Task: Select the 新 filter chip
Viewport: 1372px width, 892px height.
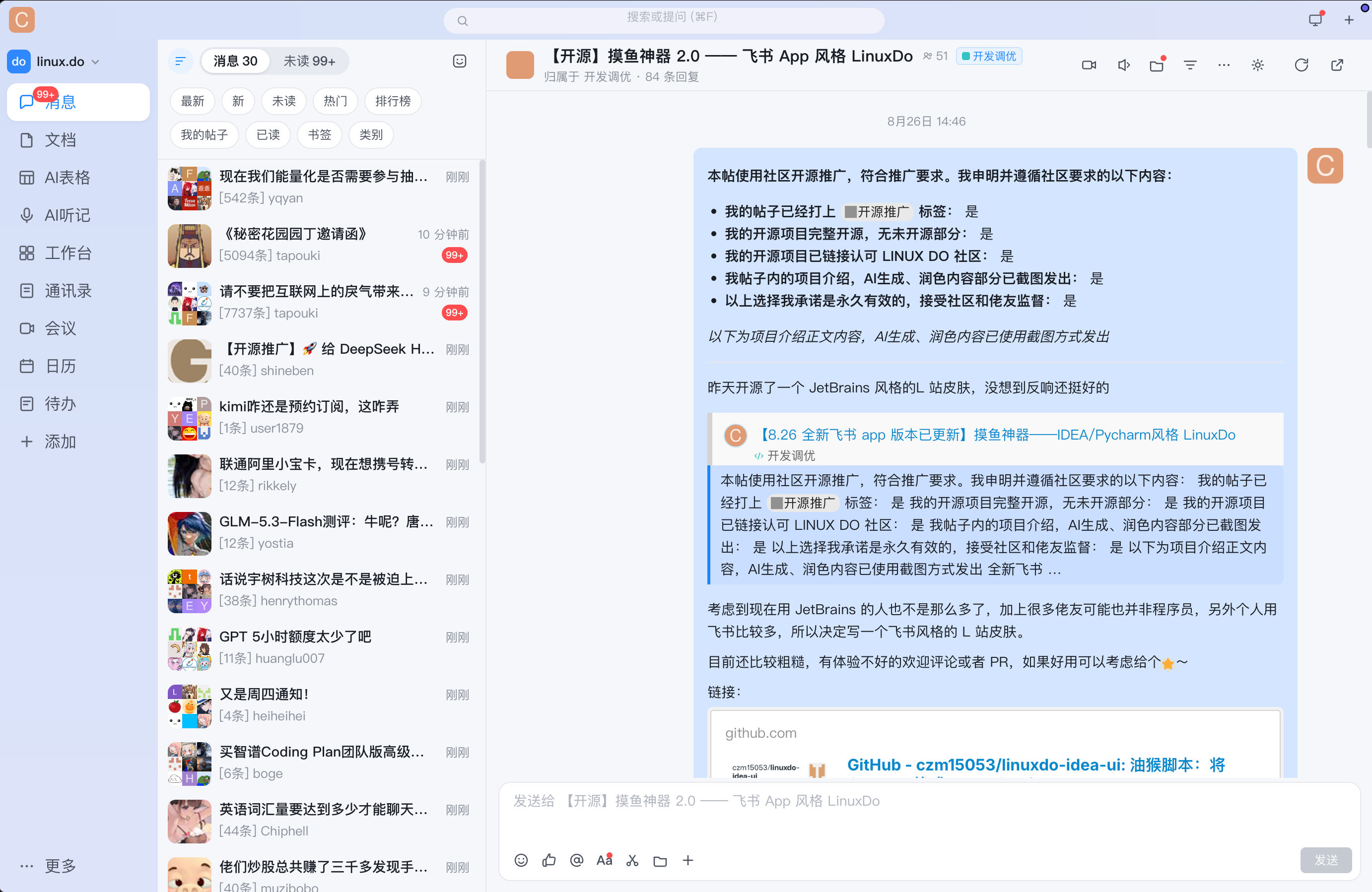Action: click(x=238, y=101)
